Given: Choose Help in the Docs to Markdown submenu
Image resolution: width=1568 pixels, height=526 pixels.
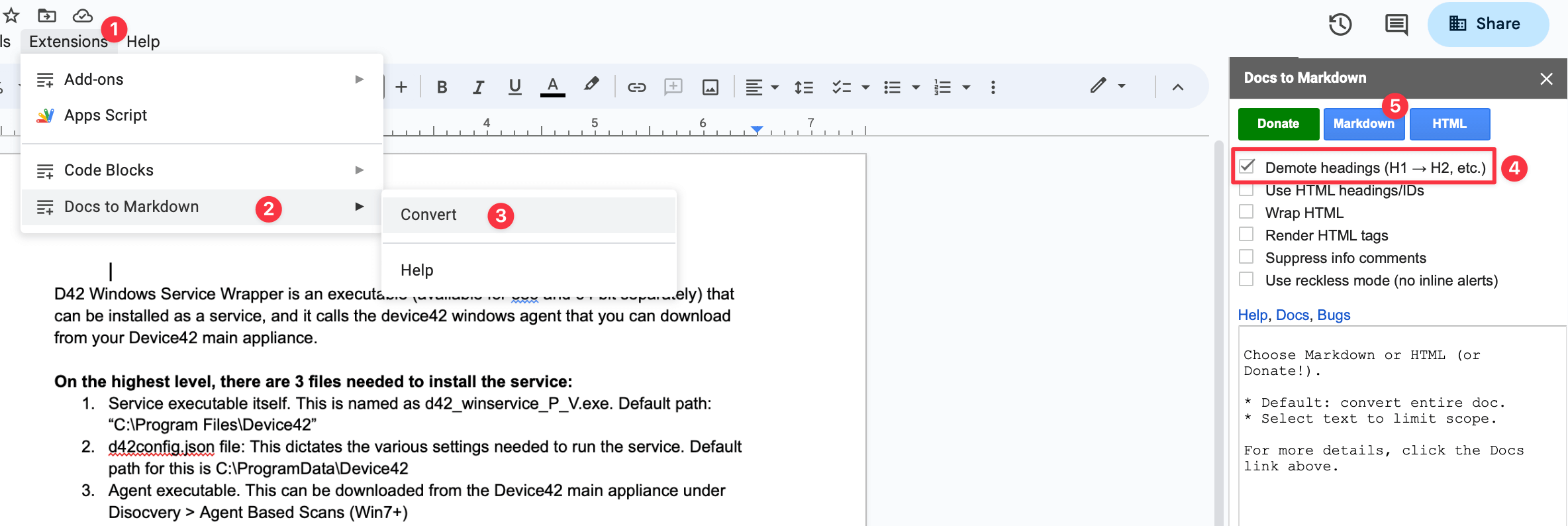Looking at the screenshot, I should click(528, 270).
